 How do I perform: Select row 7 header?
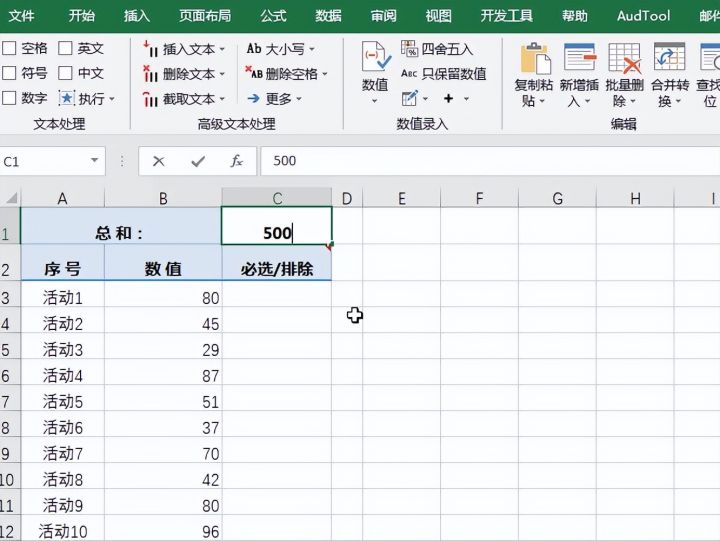pyautogui.click(x=10, y=398)
